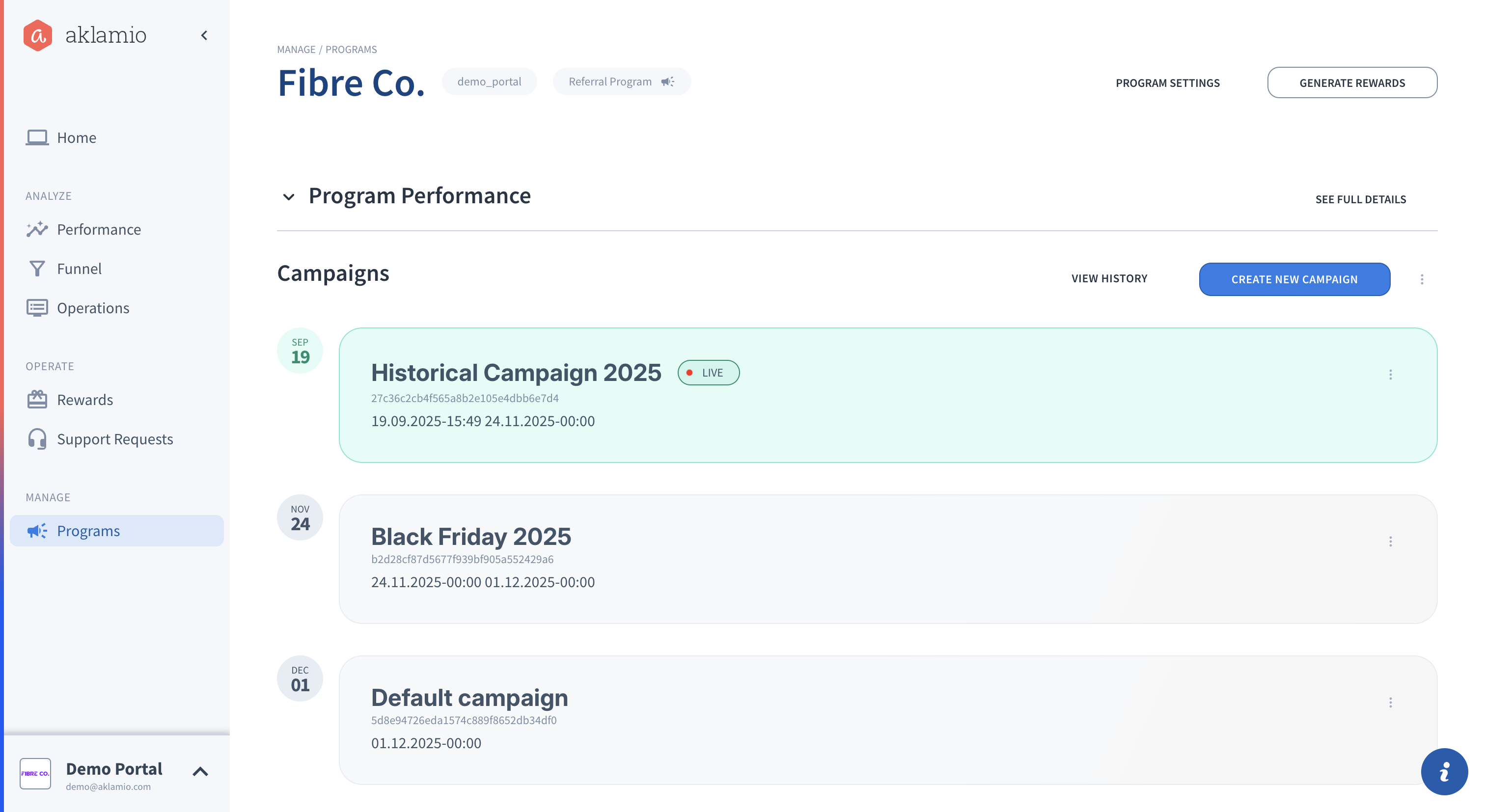Expand the Demo Portal account menu
The image size is (1485, 812).
pos(200,771)
